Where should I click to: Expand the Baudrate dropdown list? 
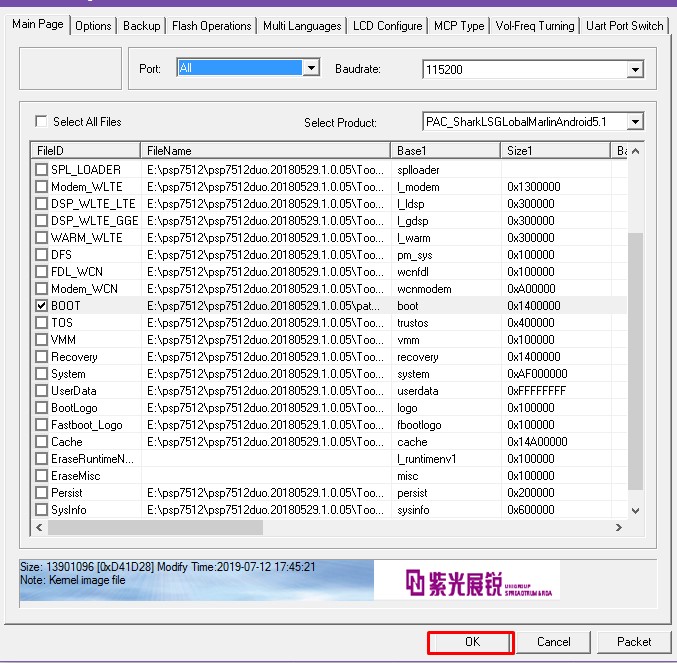click(x=634, y=70)
